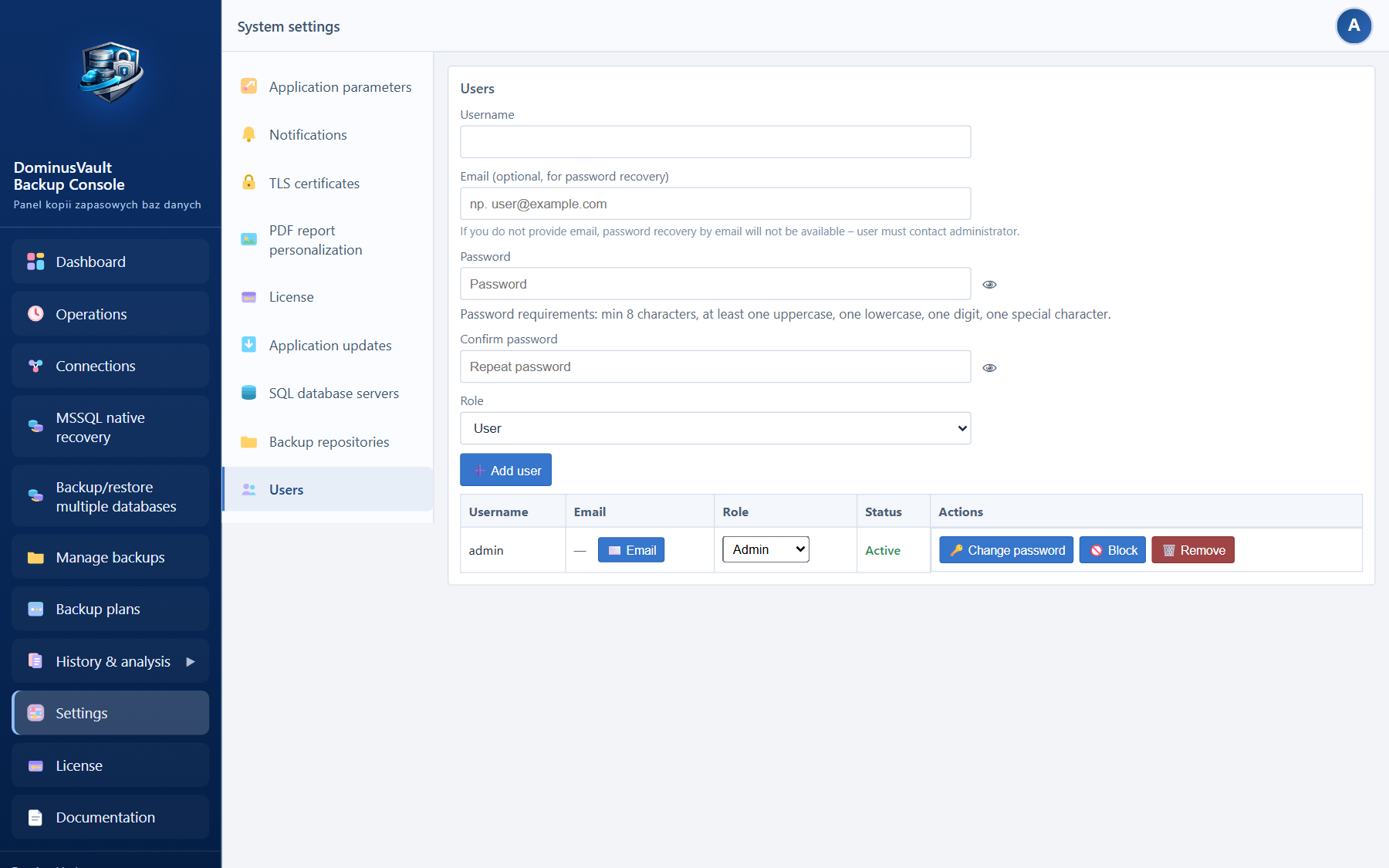Click the Notifications bell icon
Screen dimensions: 1389x868
tap(248, 134)
